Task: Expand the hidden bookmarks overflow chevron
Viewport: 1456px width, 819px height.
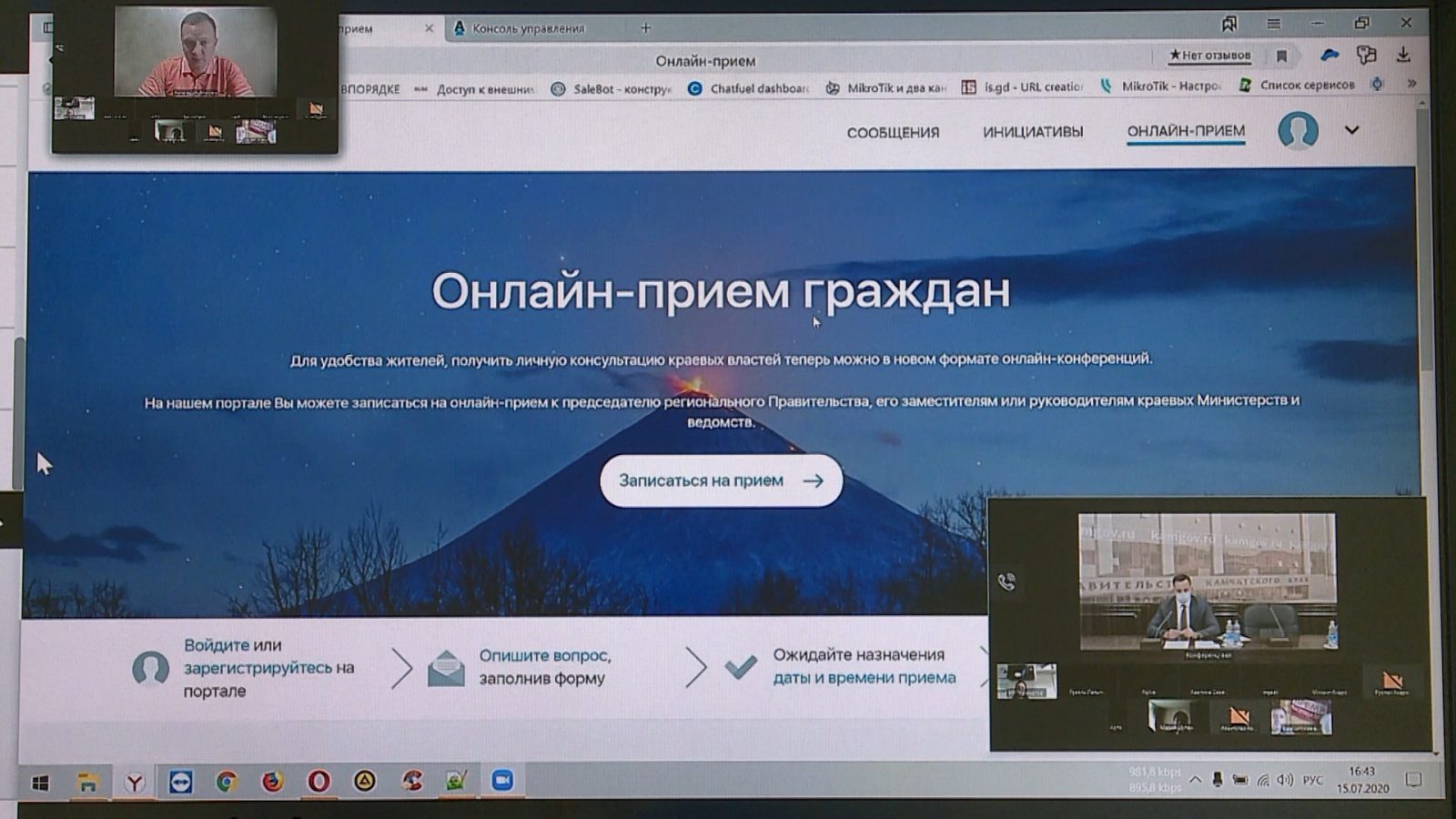Action: [x=1411, y=84]
